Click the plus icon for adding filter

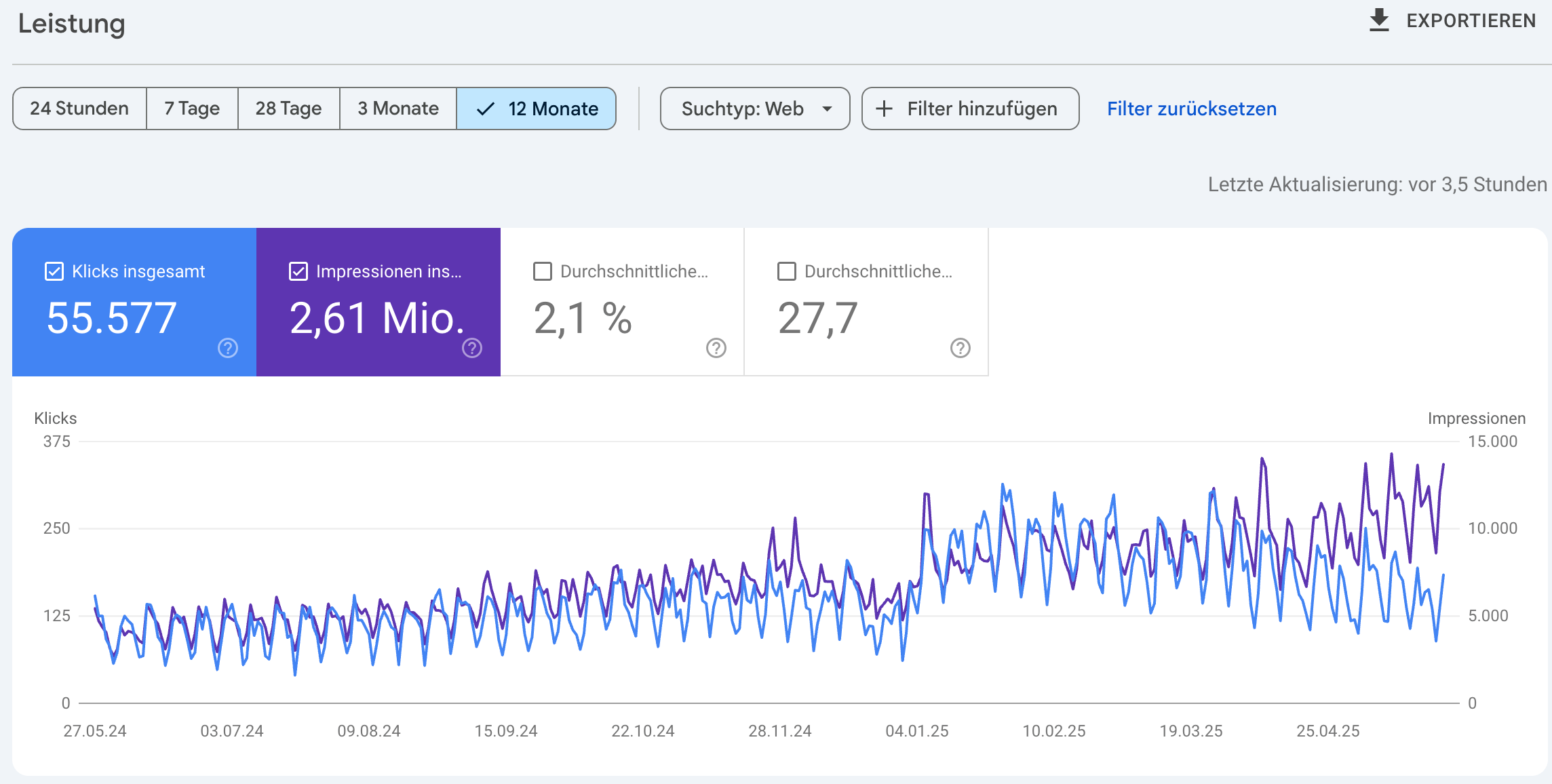pos(884,109)
